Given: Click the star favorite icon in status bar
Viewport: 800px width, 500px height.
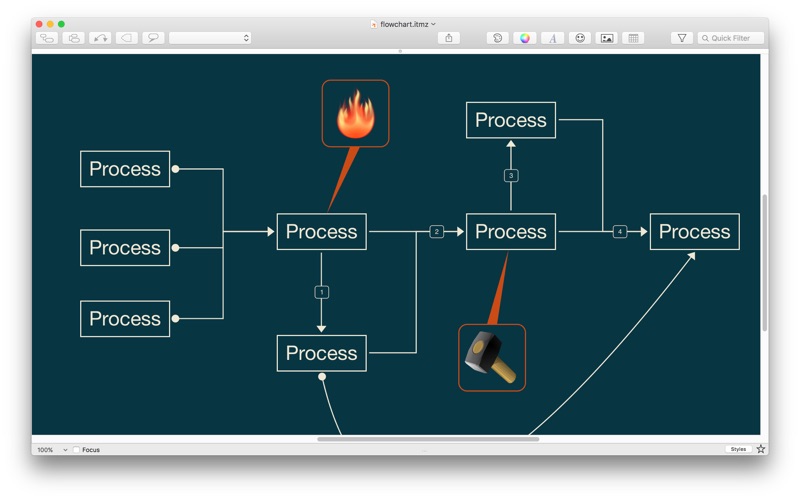Looking at the screenshot, I should point(761,449).
